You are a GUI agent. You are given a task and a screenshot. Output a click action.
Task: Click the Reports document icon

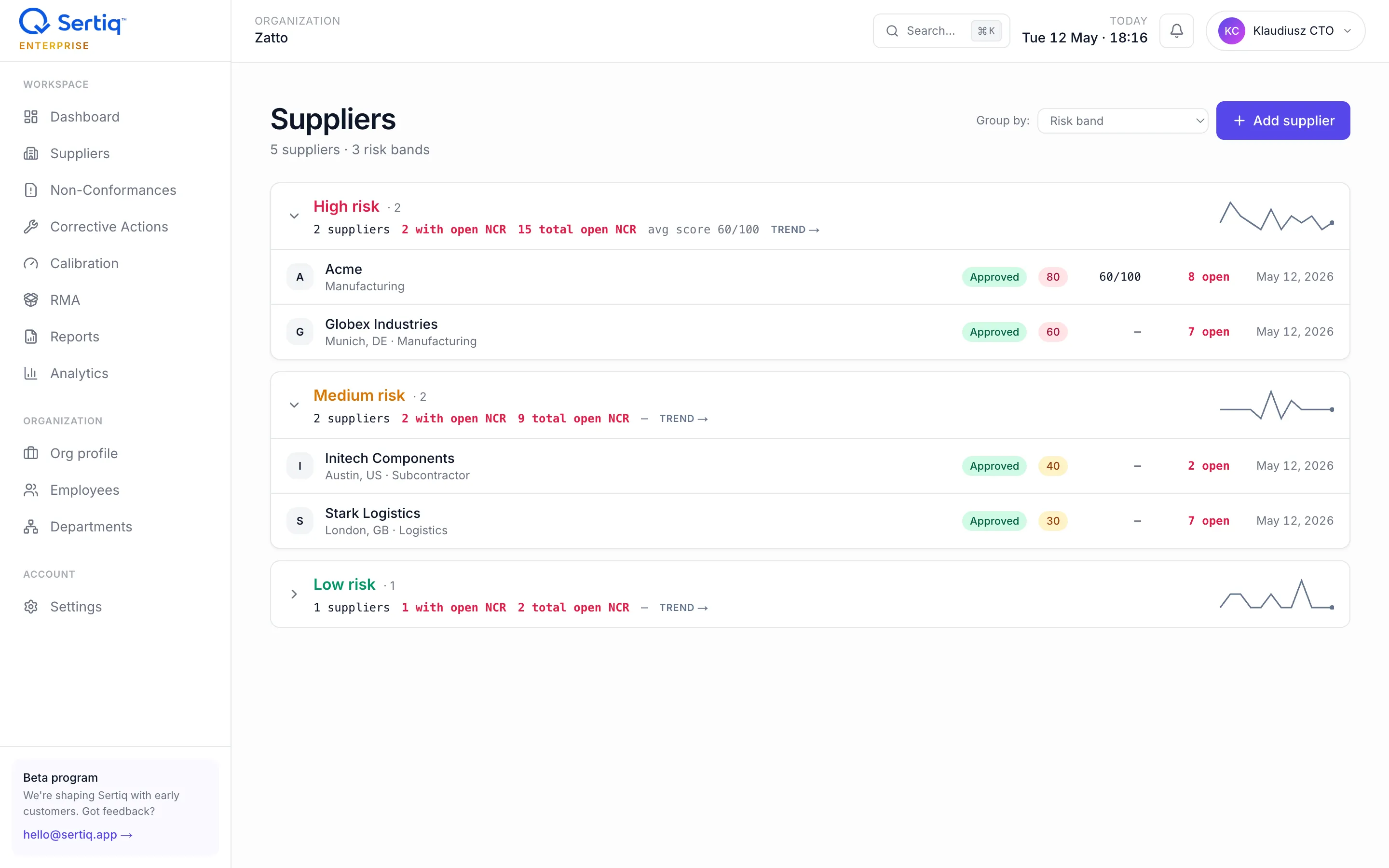pyautogui.click(x=31, y=337)
